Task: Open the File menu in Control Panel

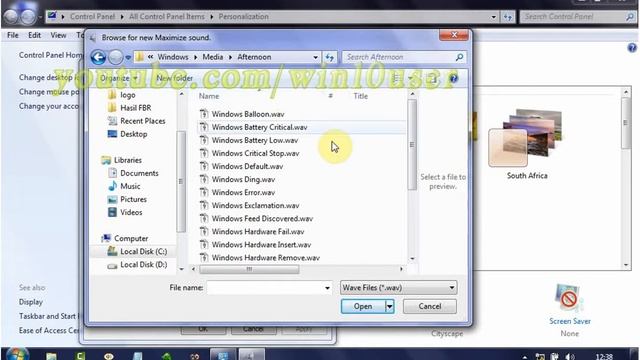Action: [13, 35]
